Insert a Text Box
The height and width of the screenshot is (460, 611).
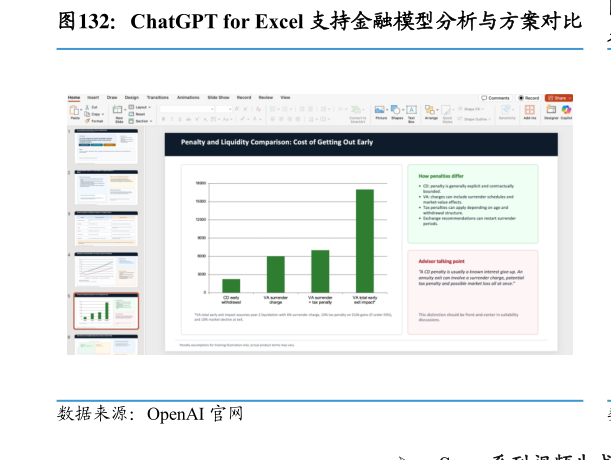[411, 113]
